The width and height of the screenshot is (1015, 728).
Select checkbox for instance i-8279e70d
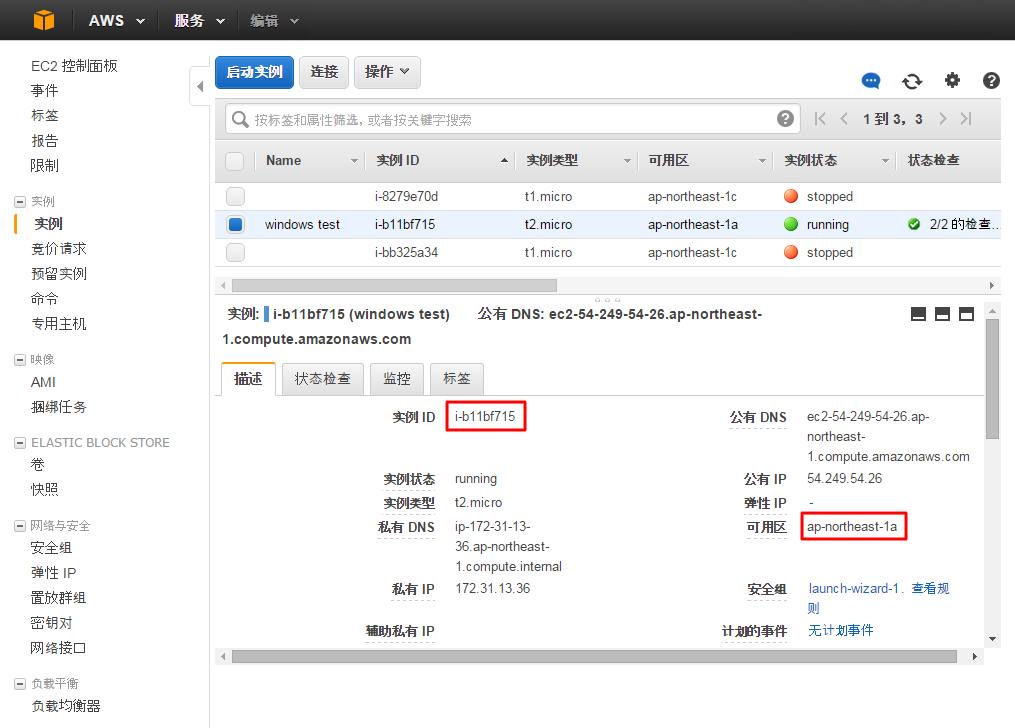coord(235,196)
